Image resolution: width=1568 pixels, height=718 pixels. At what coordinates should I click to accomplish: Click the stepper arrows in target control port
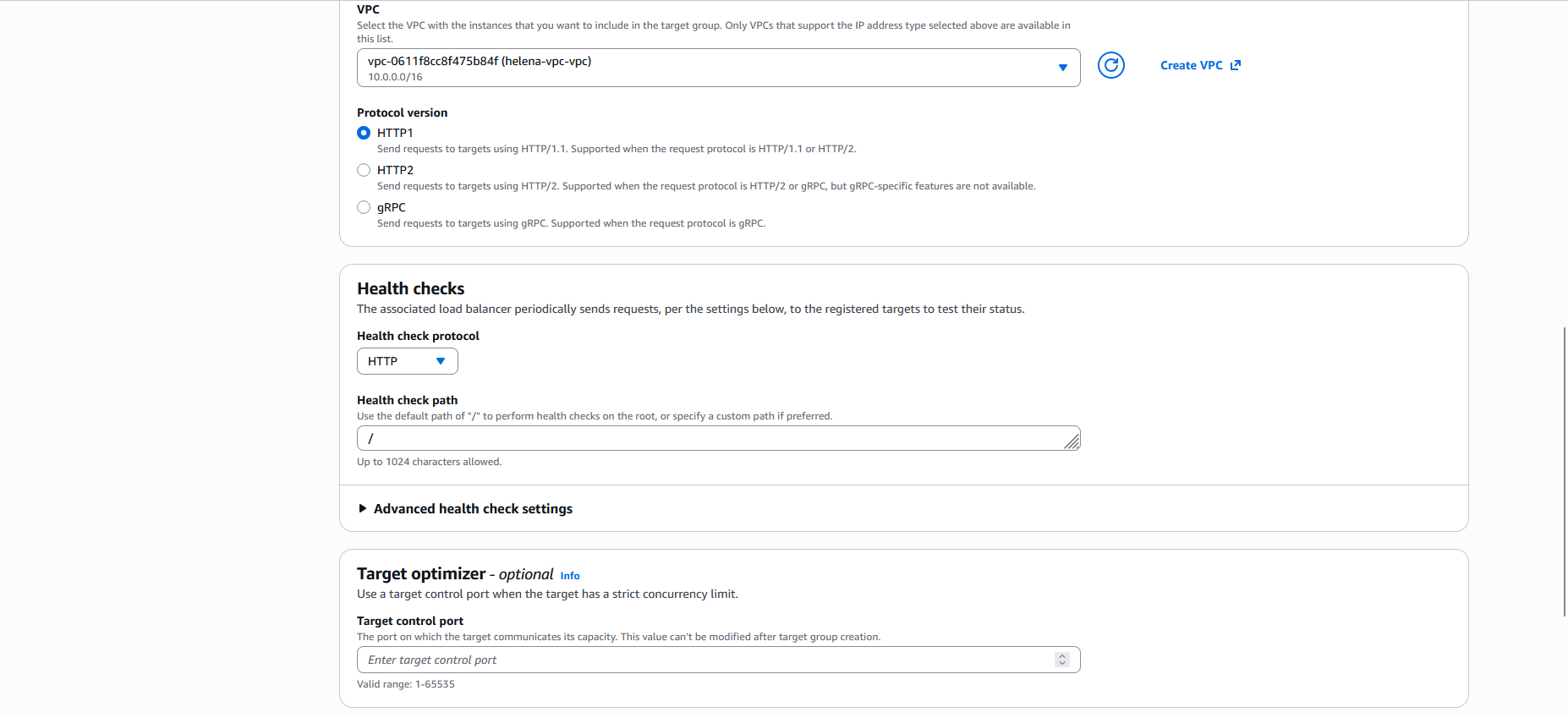(1062, 660)
